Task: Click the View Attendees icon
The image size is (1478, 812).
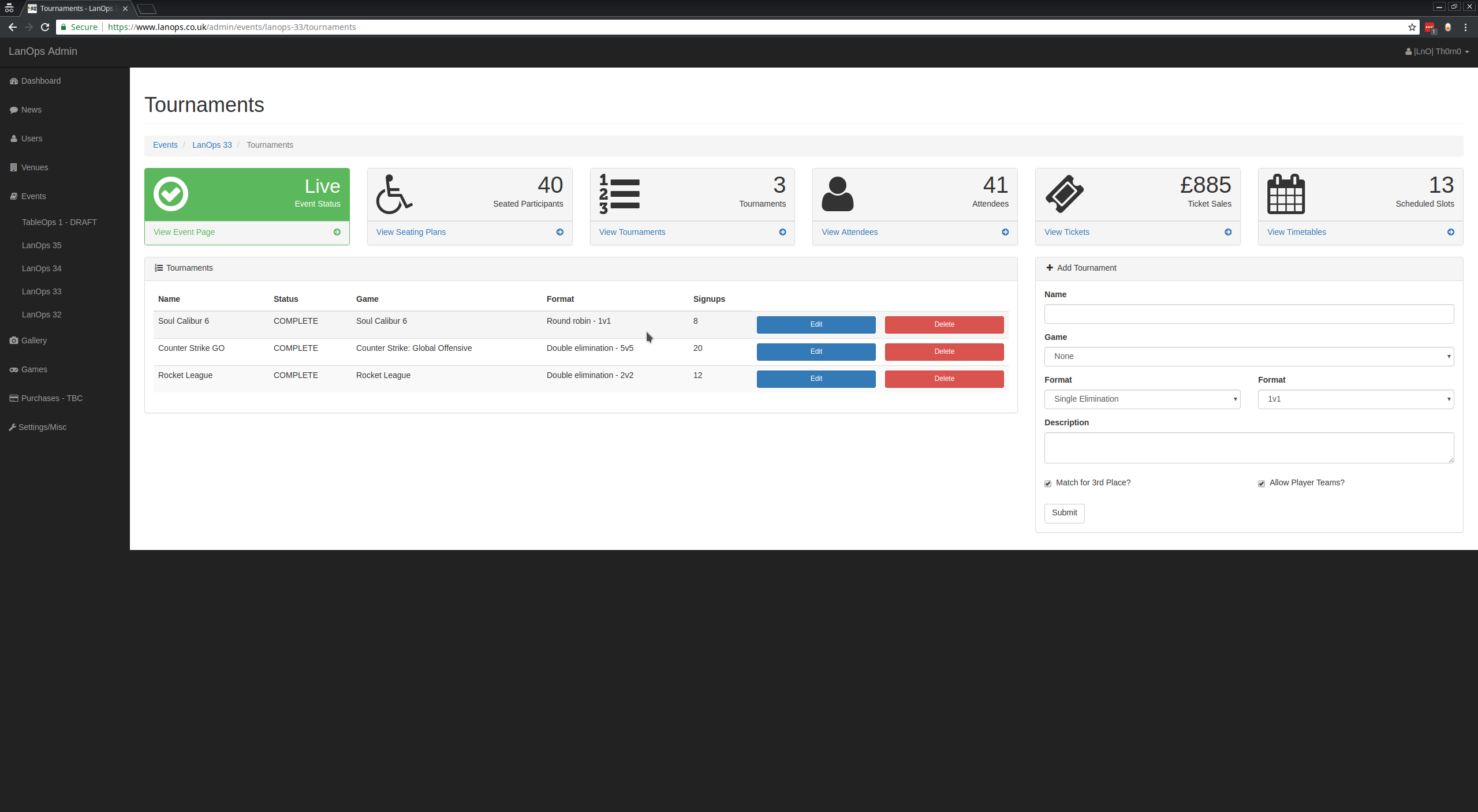Action: click(x=1004, y=232)
